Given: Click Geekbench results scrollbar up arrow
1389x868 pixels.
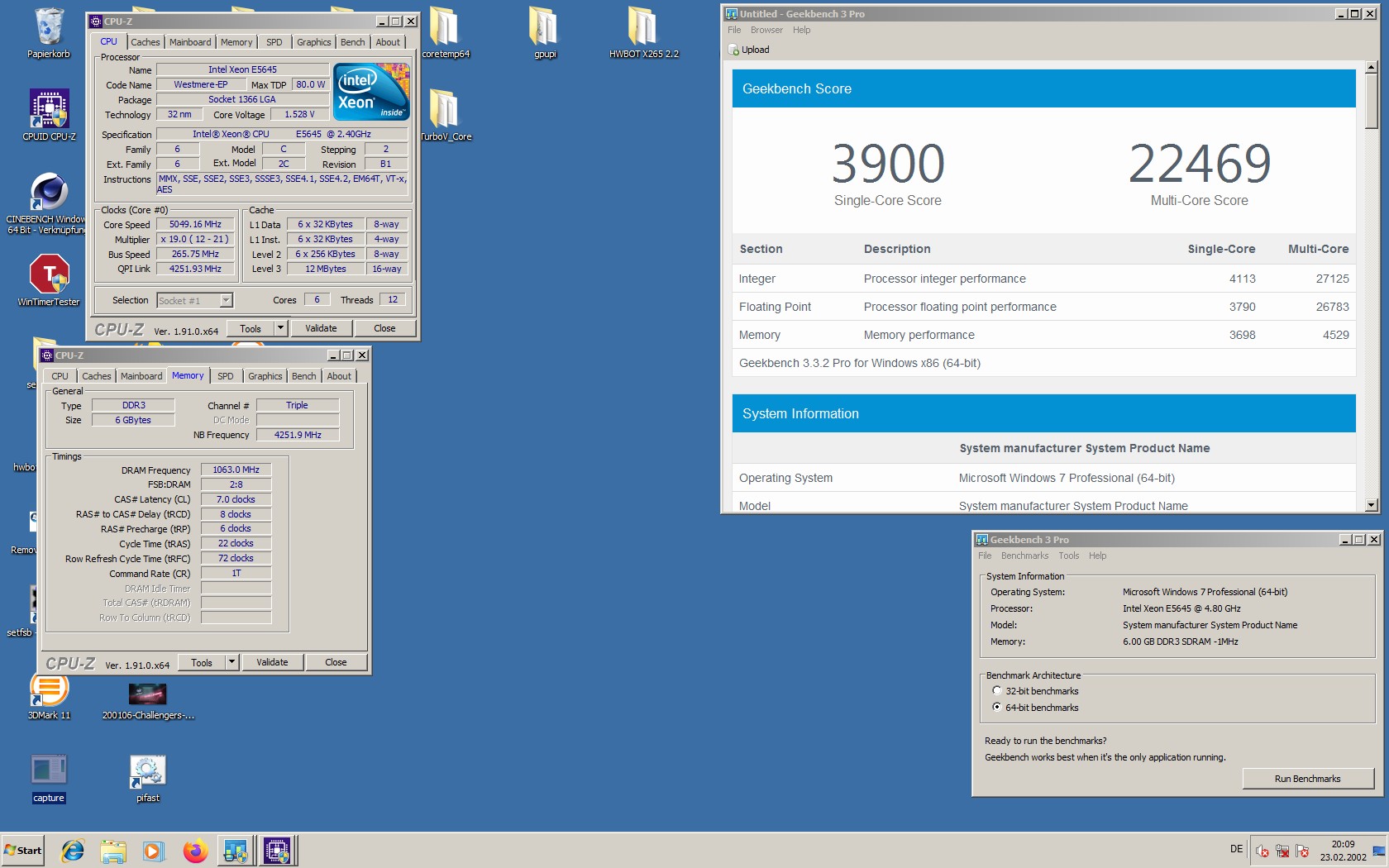Looking at the screenshot, I should click(x=1372, y=68).
